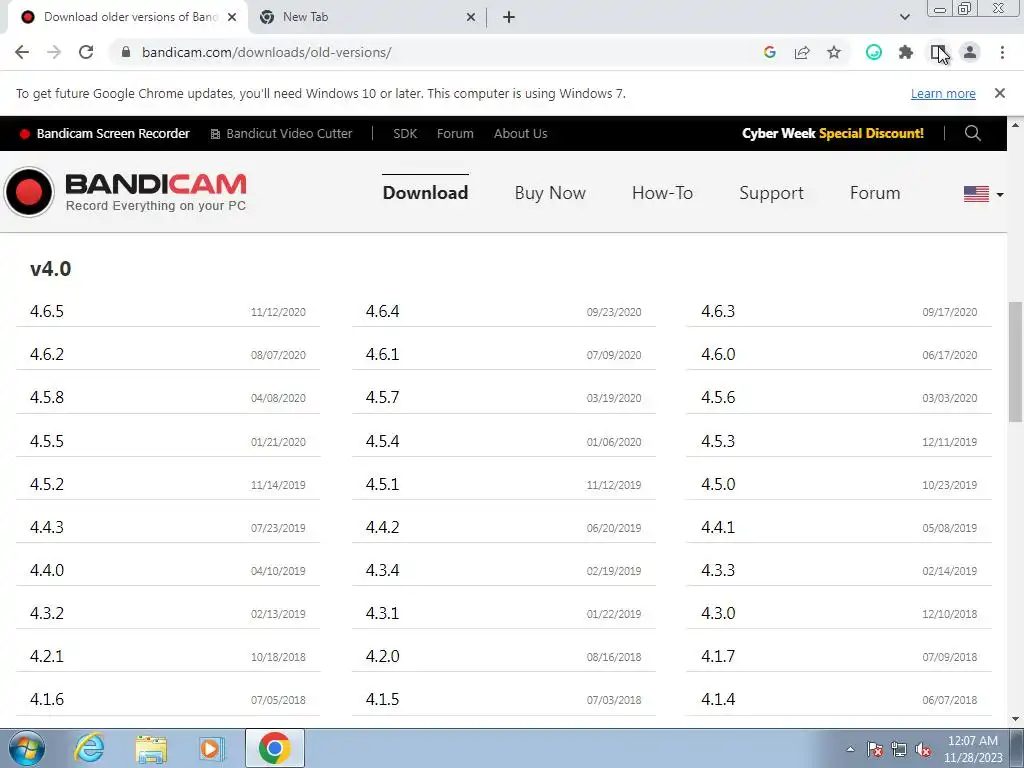Open the About Us link
The width and height of the screenshot is (1024, 768).
point(520,133)
